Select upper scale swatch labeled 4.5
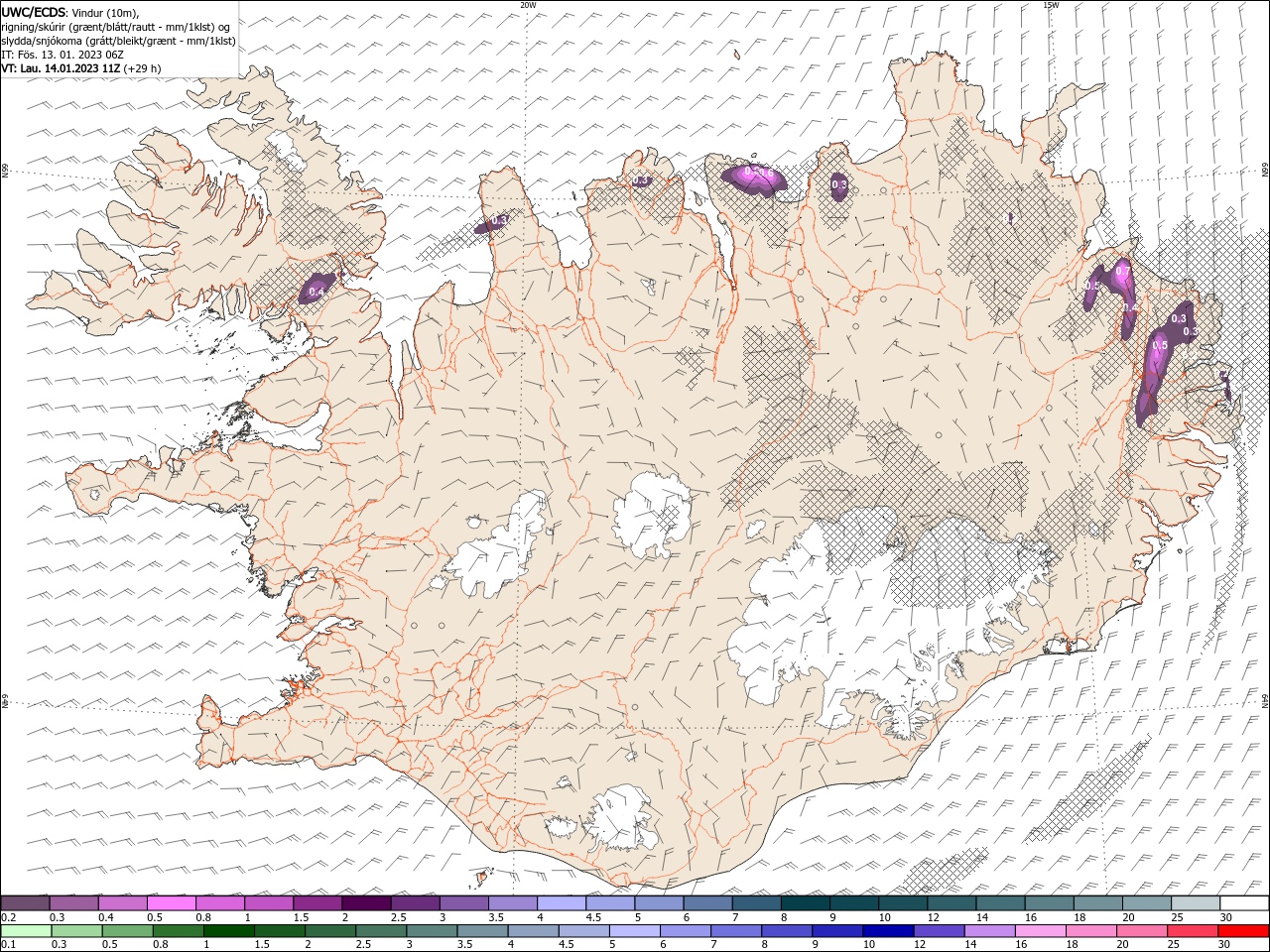 tap(609, 903)
